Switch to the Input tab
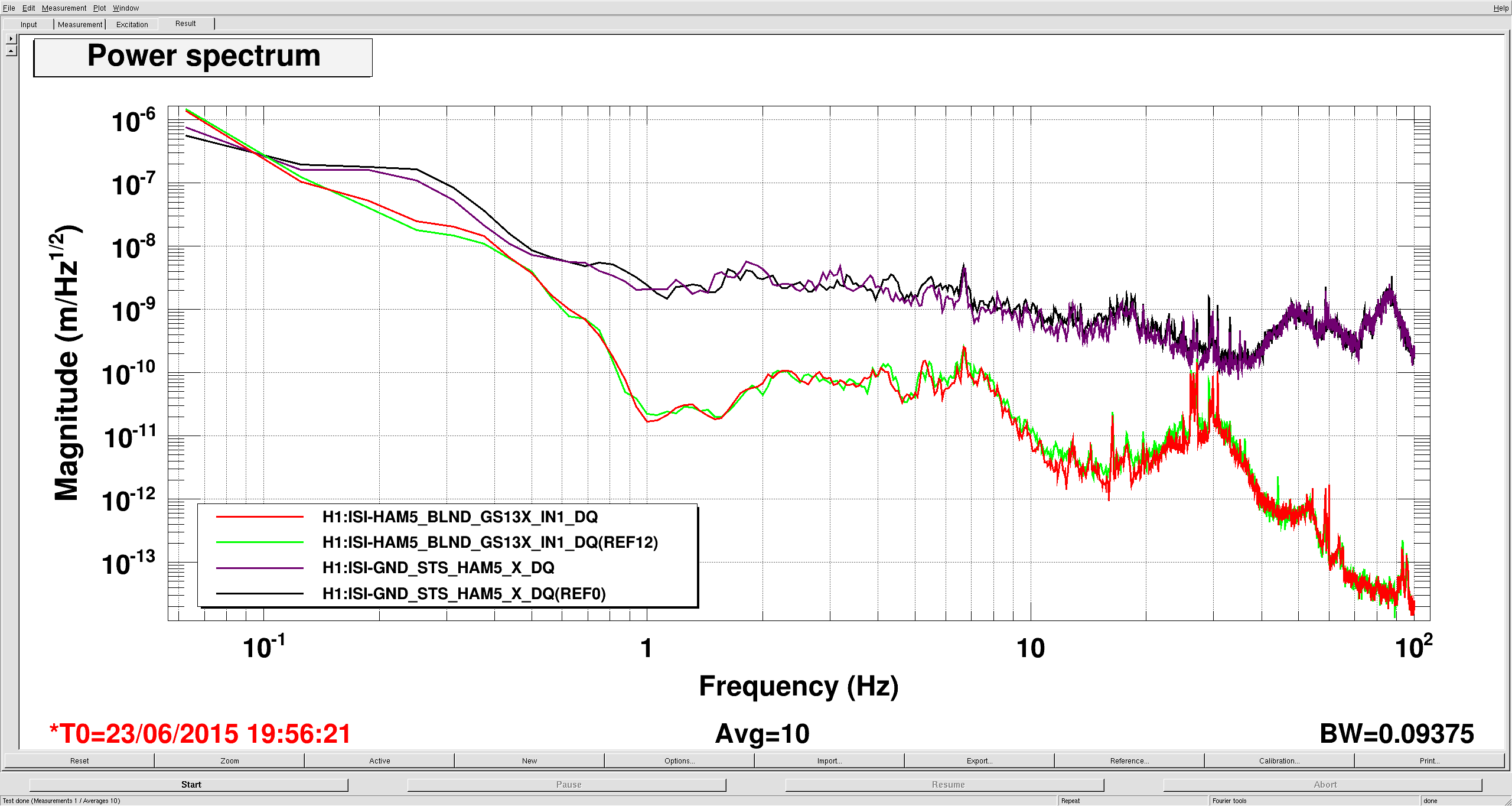The image size is (1512, 806). pos(28,24)
